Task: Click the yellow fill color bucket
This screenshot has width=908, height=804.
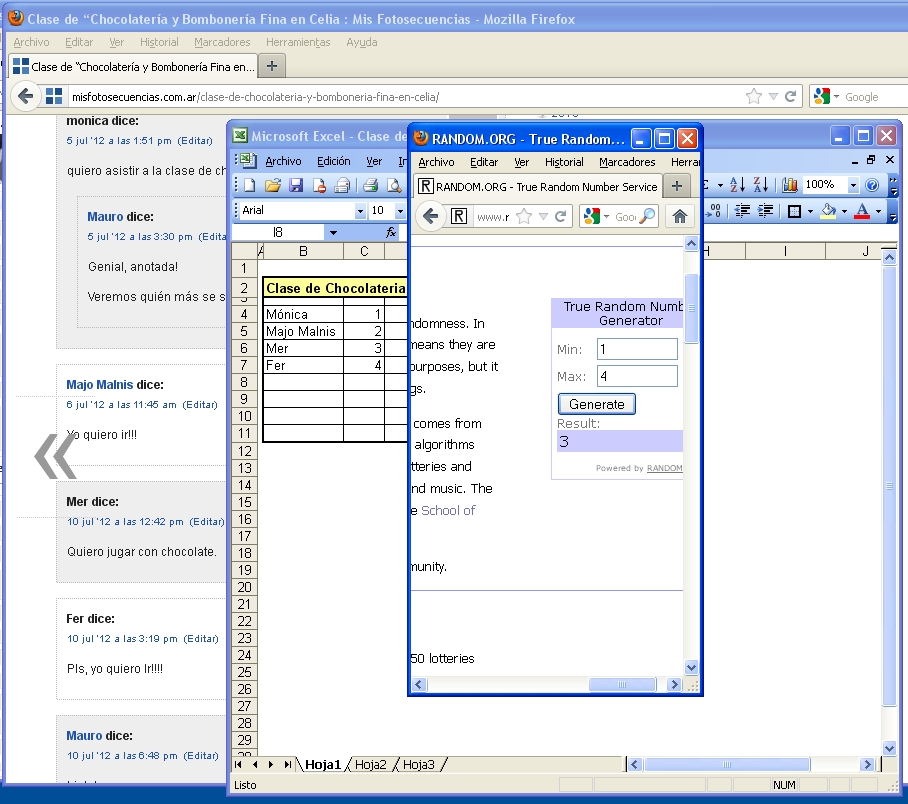Action: (x=828, y=211)
